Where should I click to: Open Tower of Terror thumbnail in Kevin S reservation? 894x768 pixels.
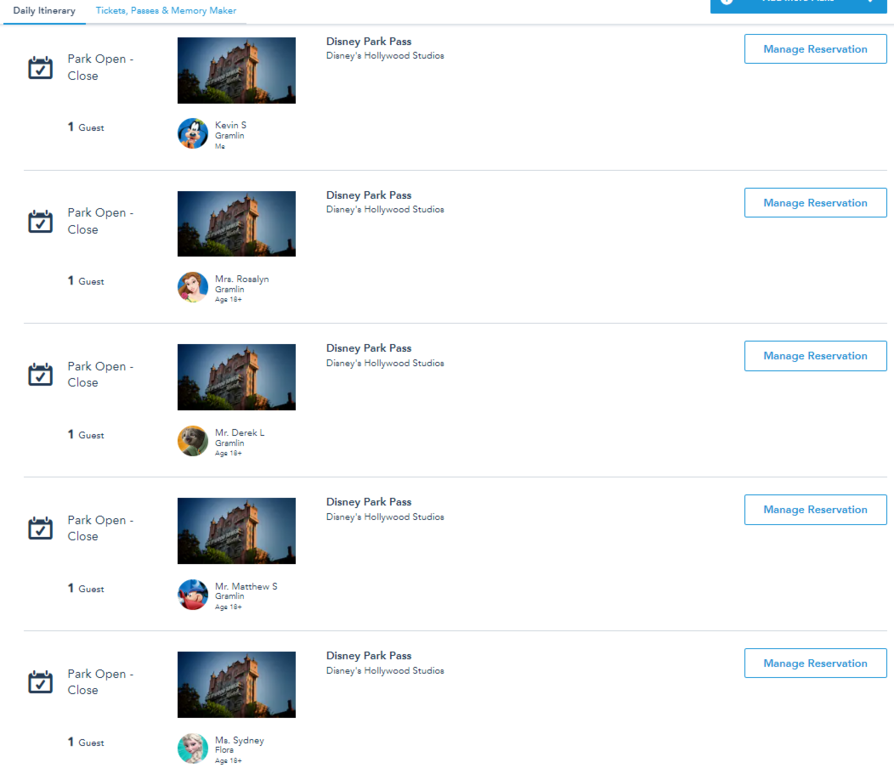click(x=237, y=70)
